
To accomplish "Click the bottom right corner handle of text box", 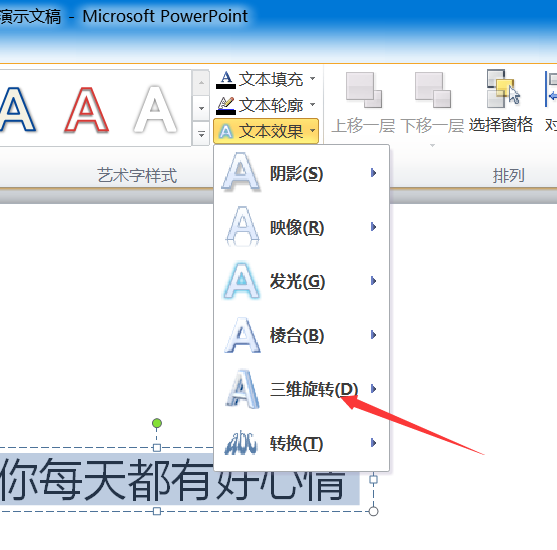I will [x=373, y=511].
